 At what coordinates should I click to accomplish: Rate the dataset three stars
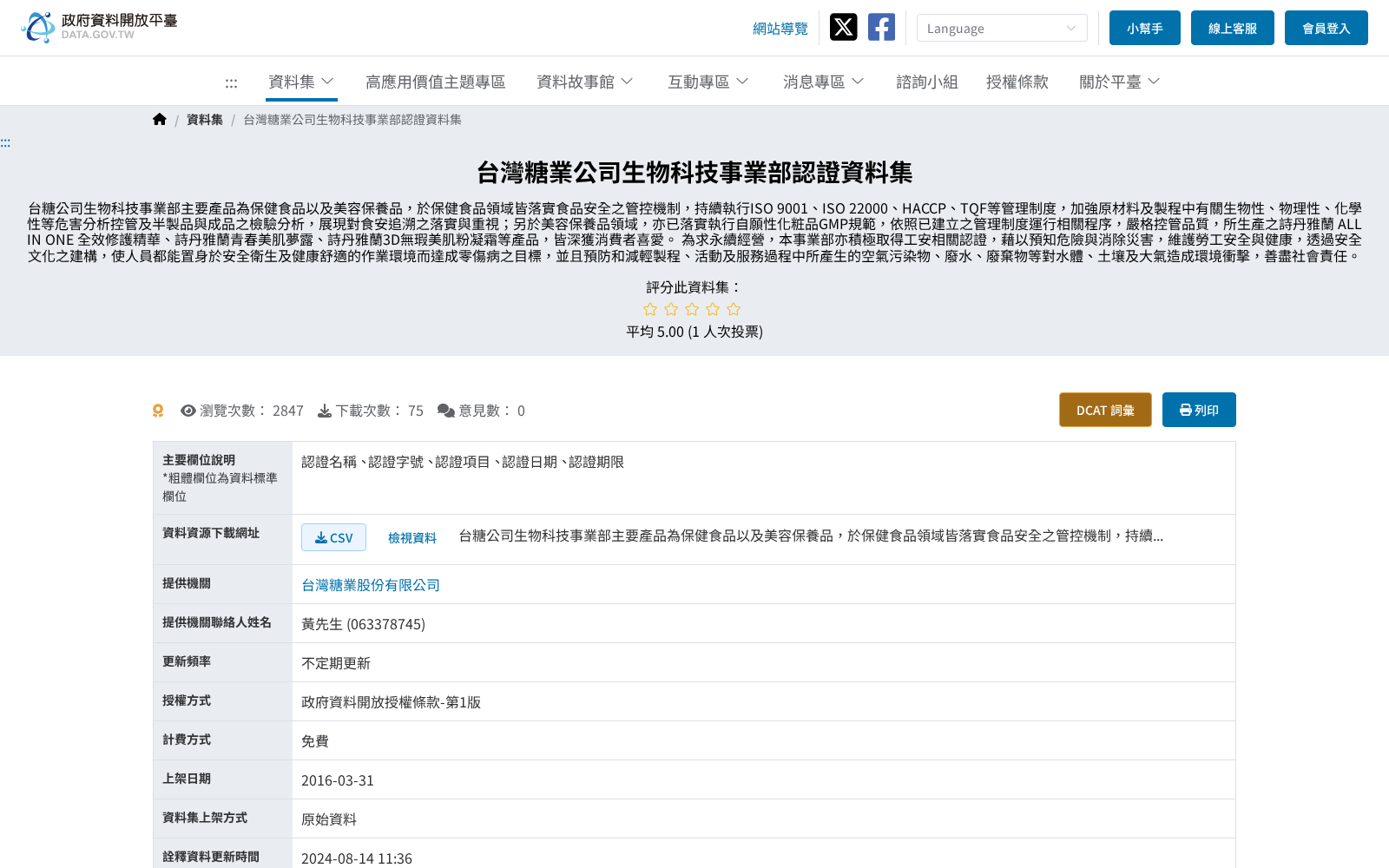pyautogui.click(x=692, y=309)
